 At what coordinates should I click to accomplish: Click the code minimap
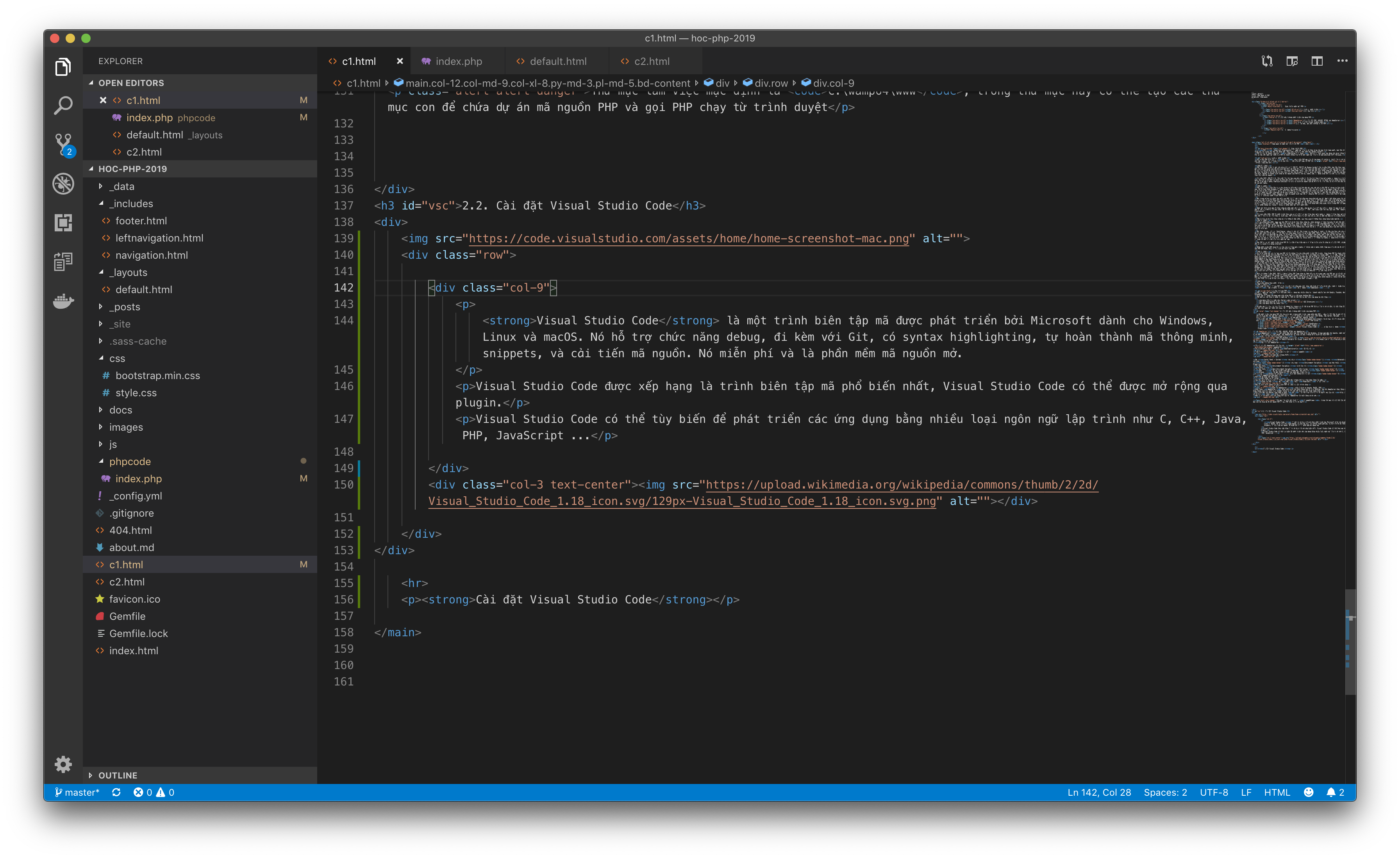(1298, 273)
